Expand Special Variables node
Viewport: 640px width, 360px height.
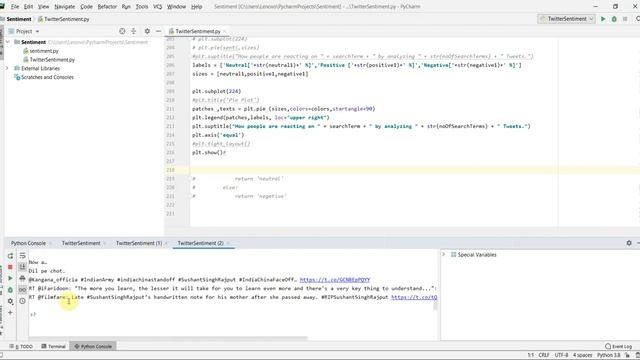click(444, 255)
